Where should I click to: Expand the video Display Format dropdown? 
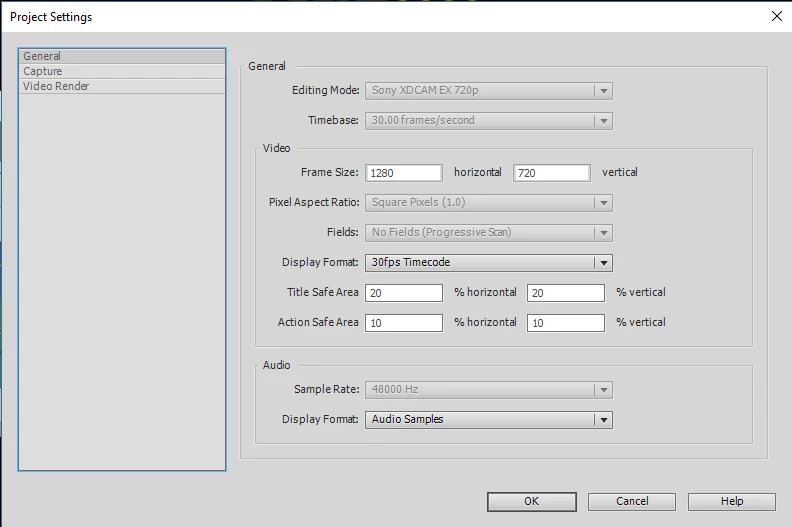pyautogui.click(x=488, y=263)
